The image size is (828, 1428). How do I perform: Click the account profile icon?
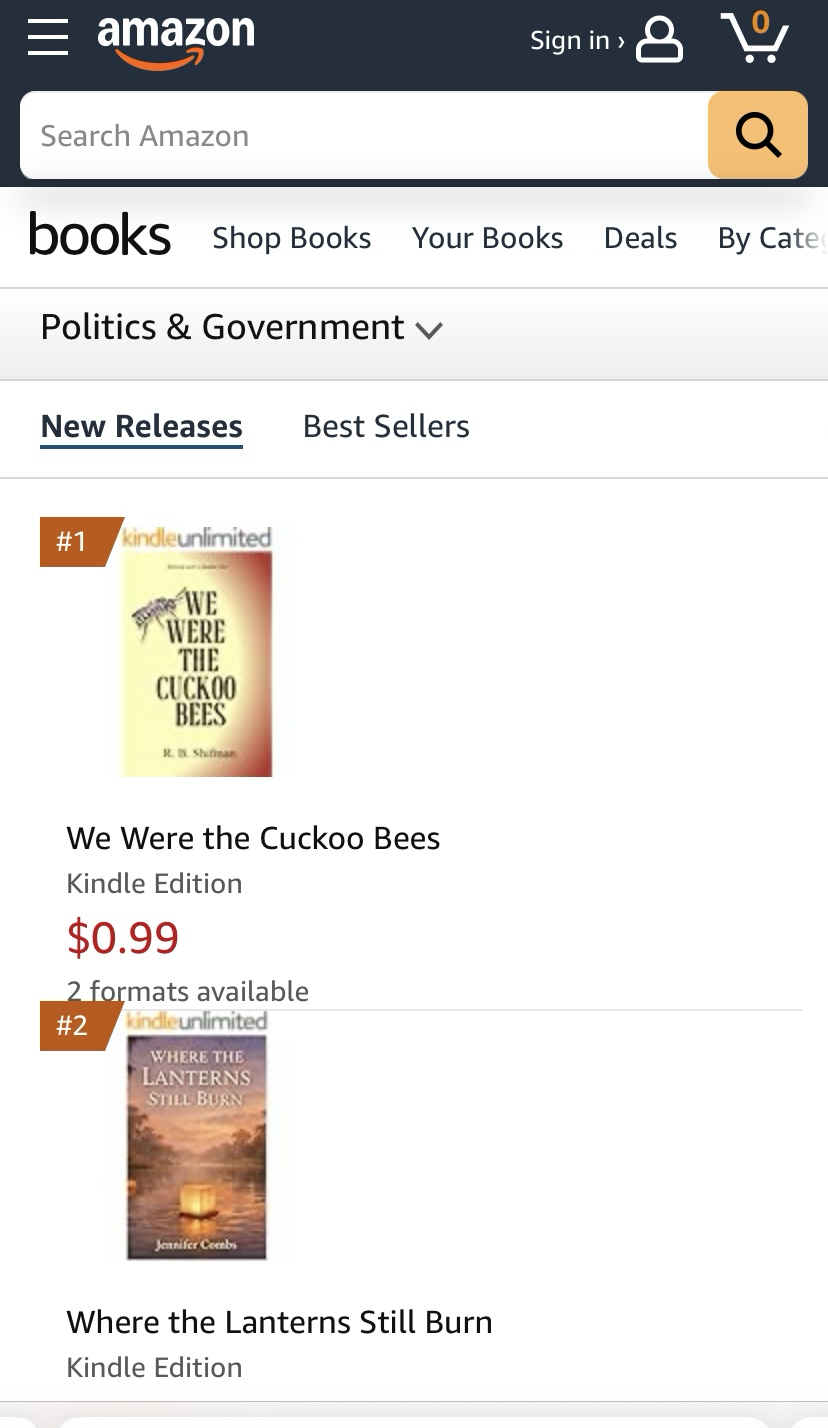click(659, 40)
